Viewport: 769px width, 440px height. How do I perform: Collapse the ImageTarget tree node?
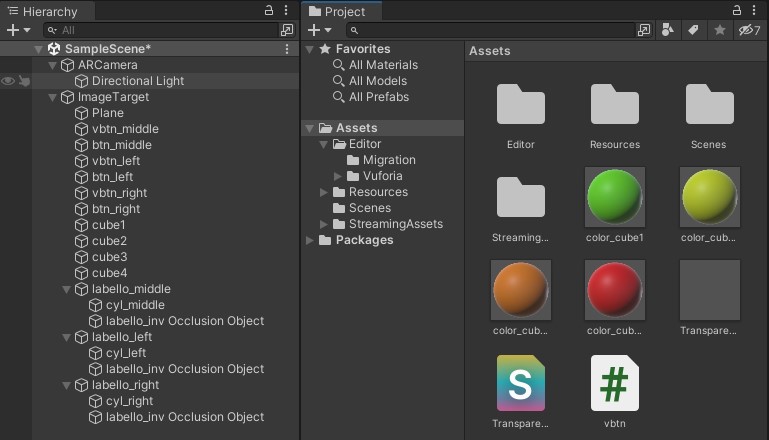(54, 97)
